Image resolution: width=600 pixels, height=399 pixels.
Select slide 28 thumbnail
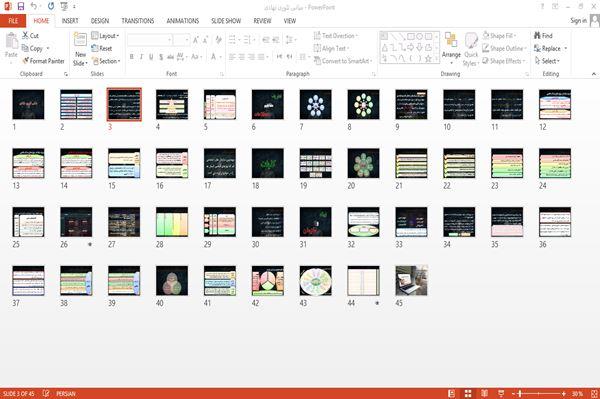click(x=172, y=222)
